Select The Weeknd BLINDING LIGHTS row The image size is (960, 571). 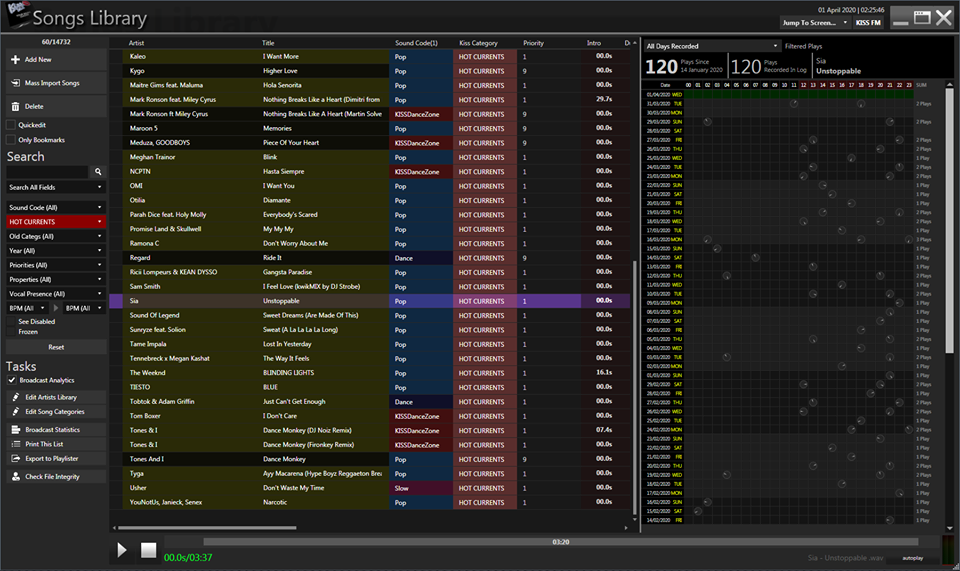click(370, 373)
